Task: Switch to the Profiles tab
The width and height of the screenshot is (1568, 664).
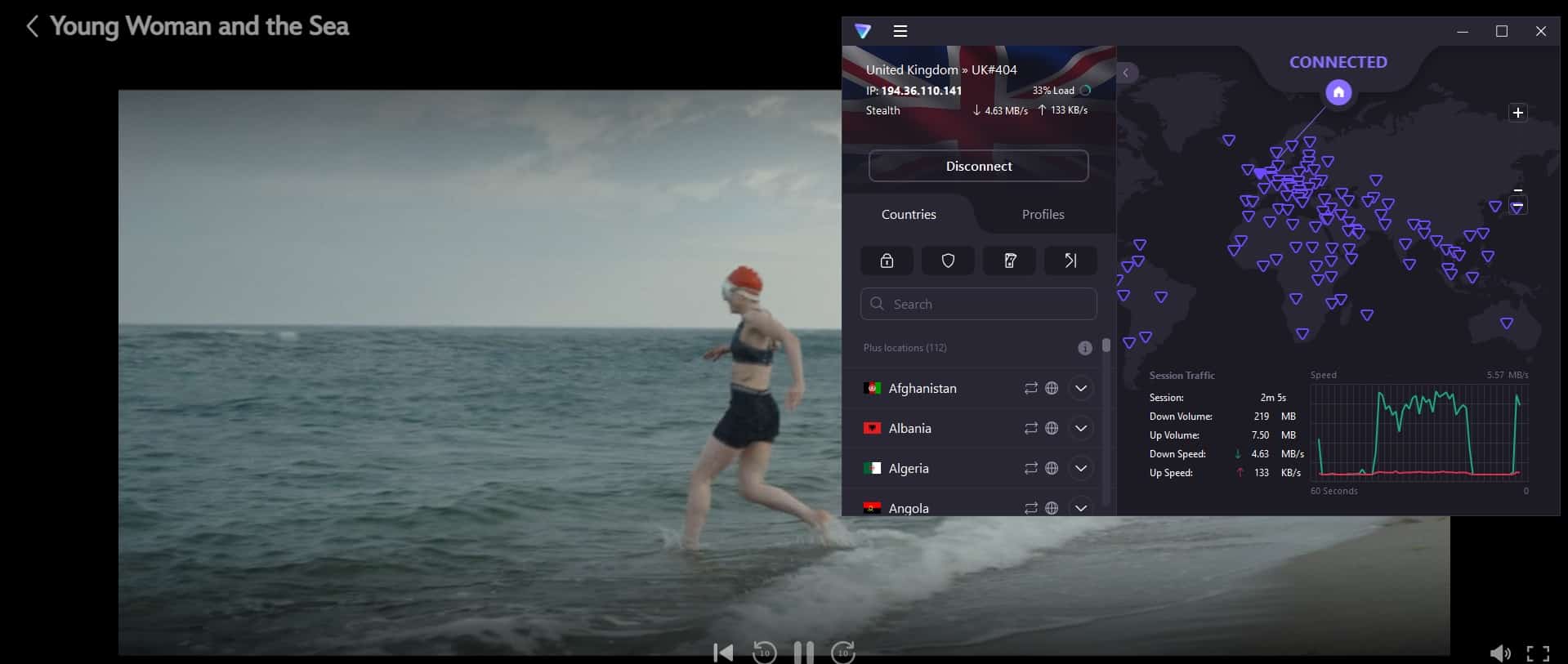Action: [1043, 214]
